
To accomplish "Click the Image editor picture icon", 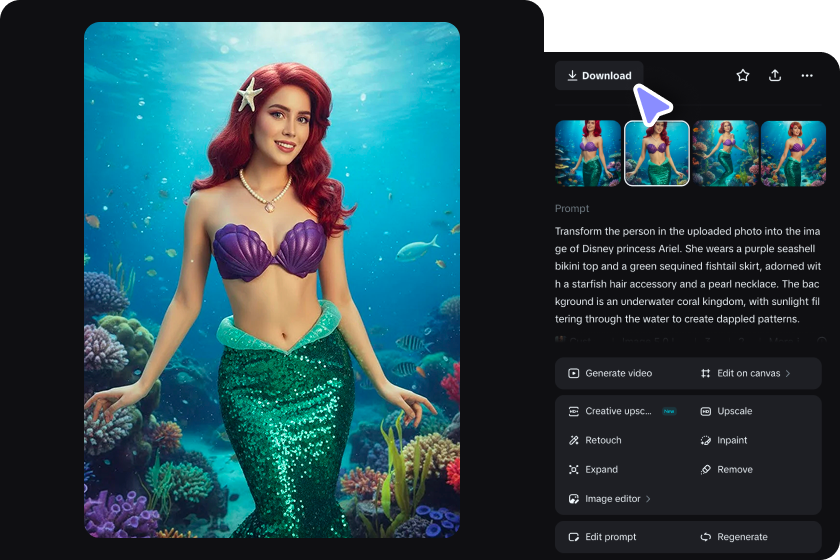I will 573,499.
